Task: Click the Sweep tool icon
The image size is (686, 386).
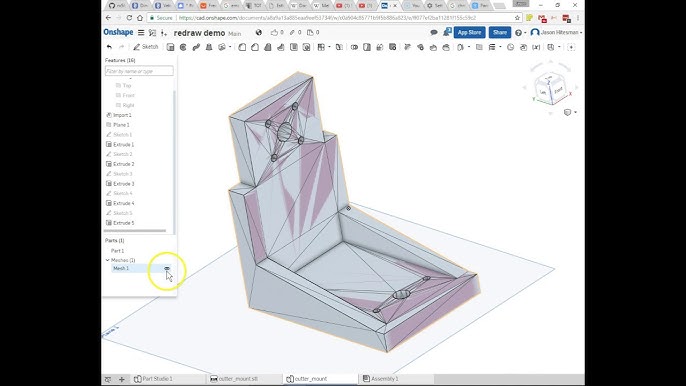Action: (196, 47)
